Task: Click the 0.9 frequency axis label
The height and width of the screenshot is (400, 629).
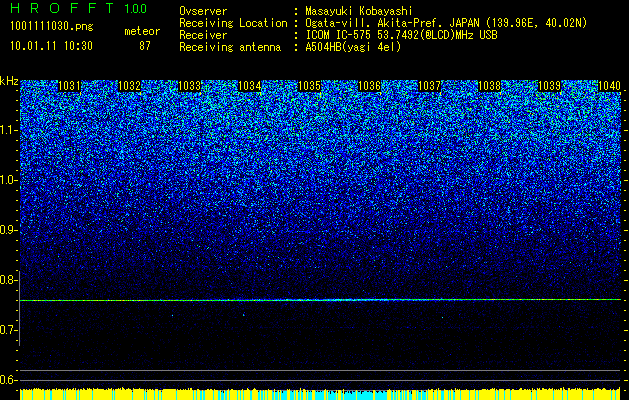Action: coord(8,230)
